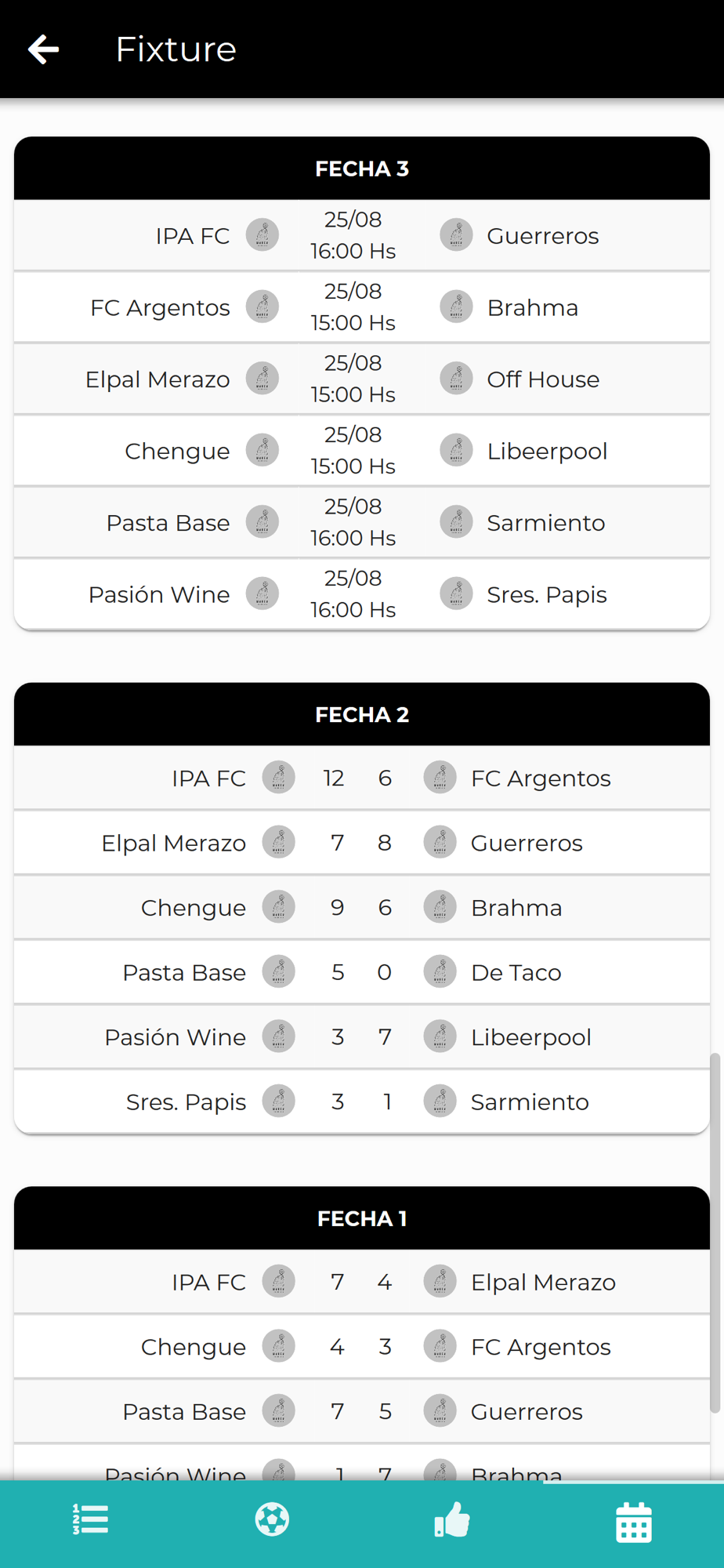Open Chengue 4-3 FC Argentos result
The height and width of the screenshot is (1568, 724).
tap(362, 1347)
